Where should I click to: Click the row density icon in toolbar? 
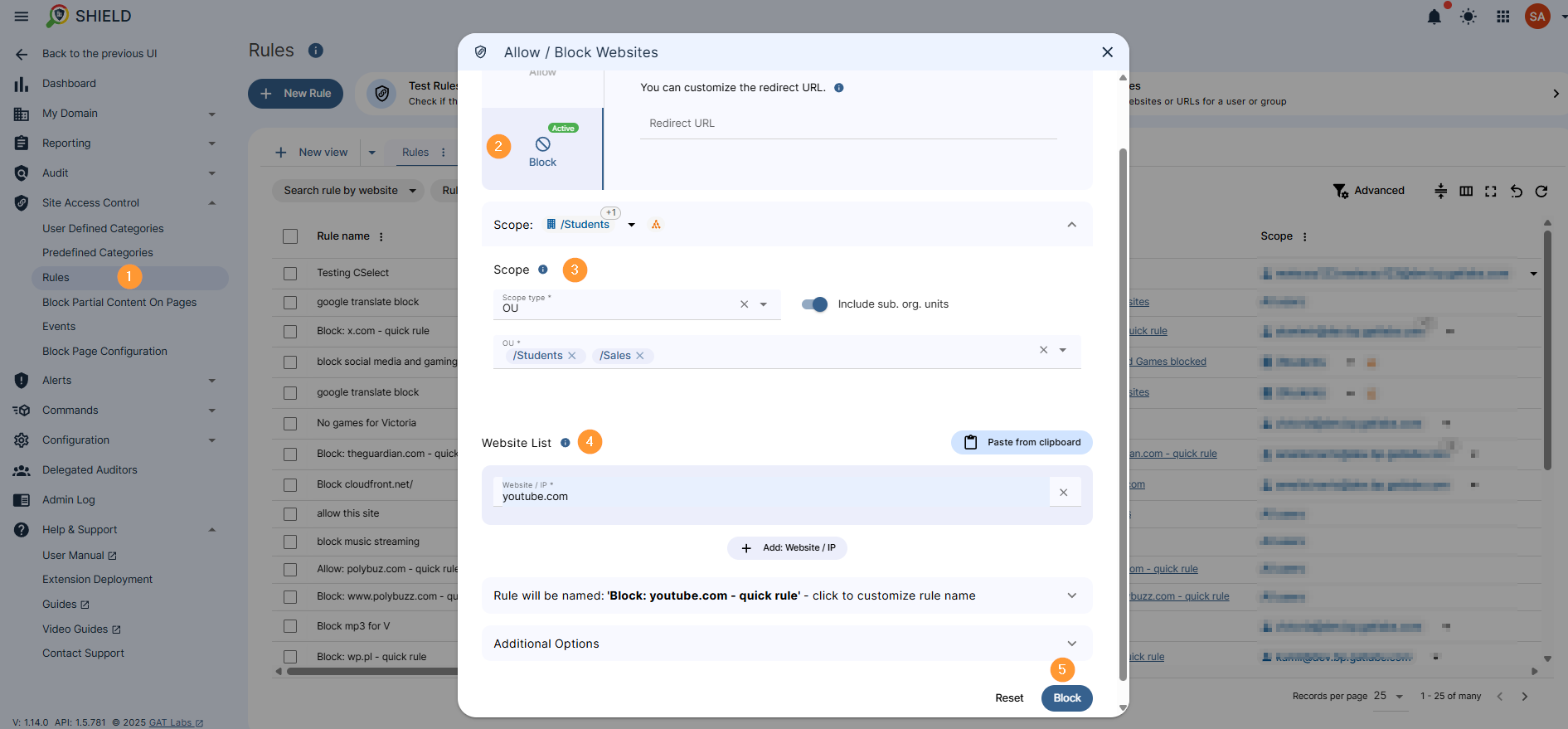click(1441, 191)
